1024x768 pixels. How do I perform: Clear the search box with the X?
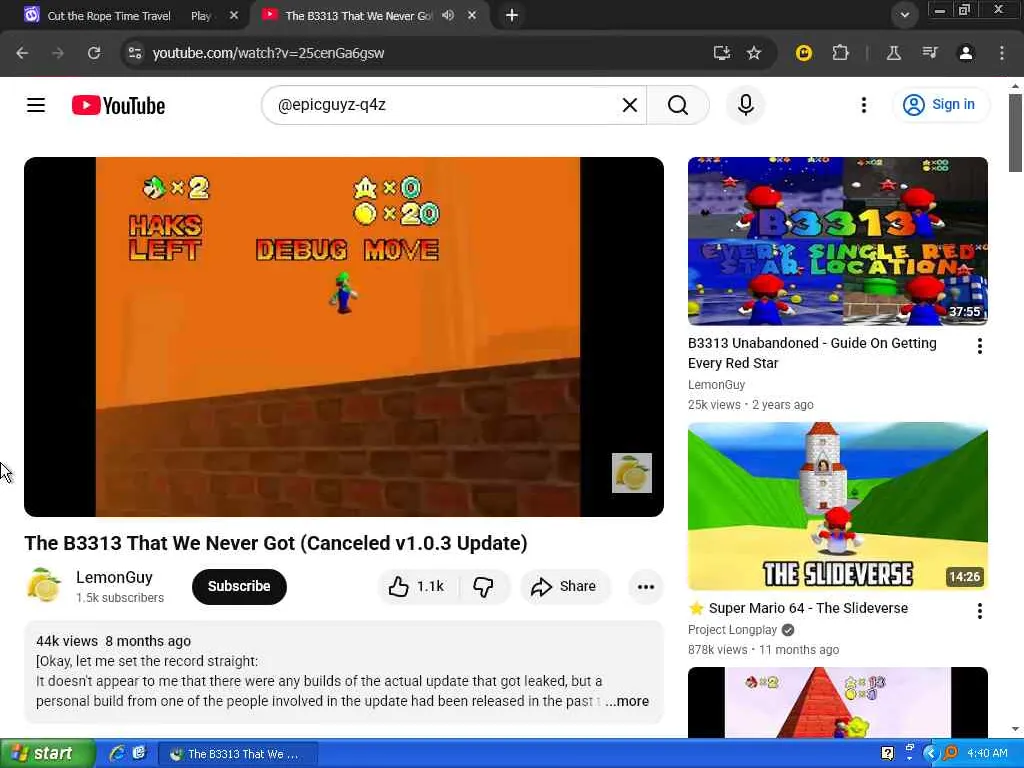pos(630,105)
